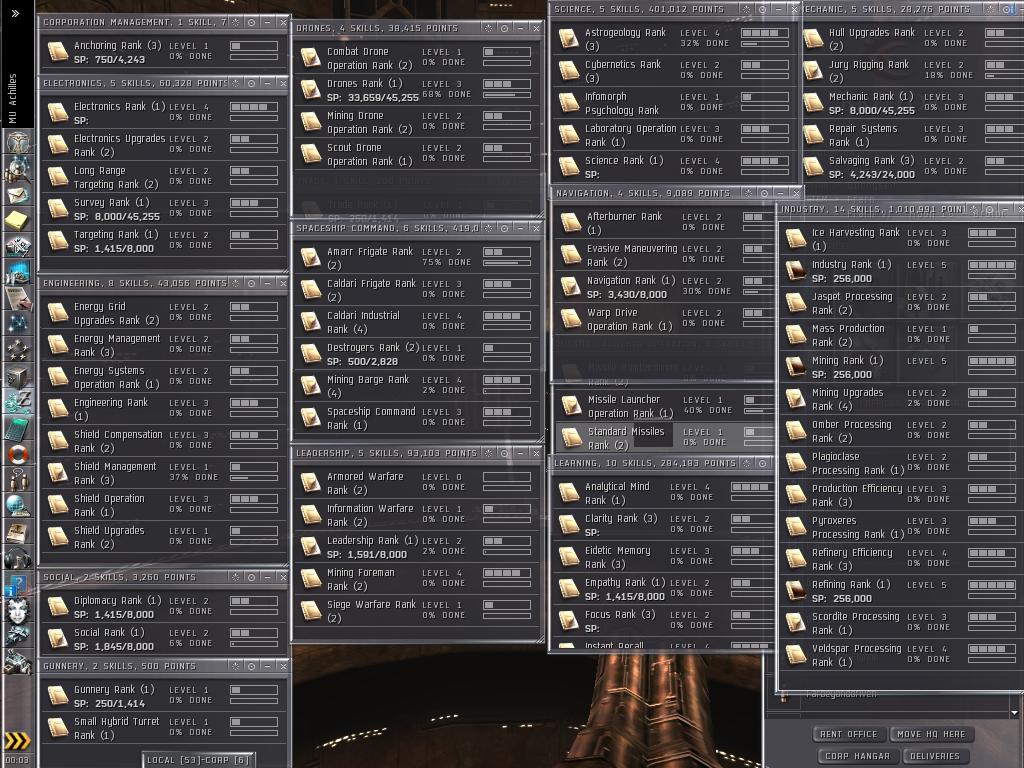Select Small Hybrid Turret Rank (1) skill

coord(164,728)
